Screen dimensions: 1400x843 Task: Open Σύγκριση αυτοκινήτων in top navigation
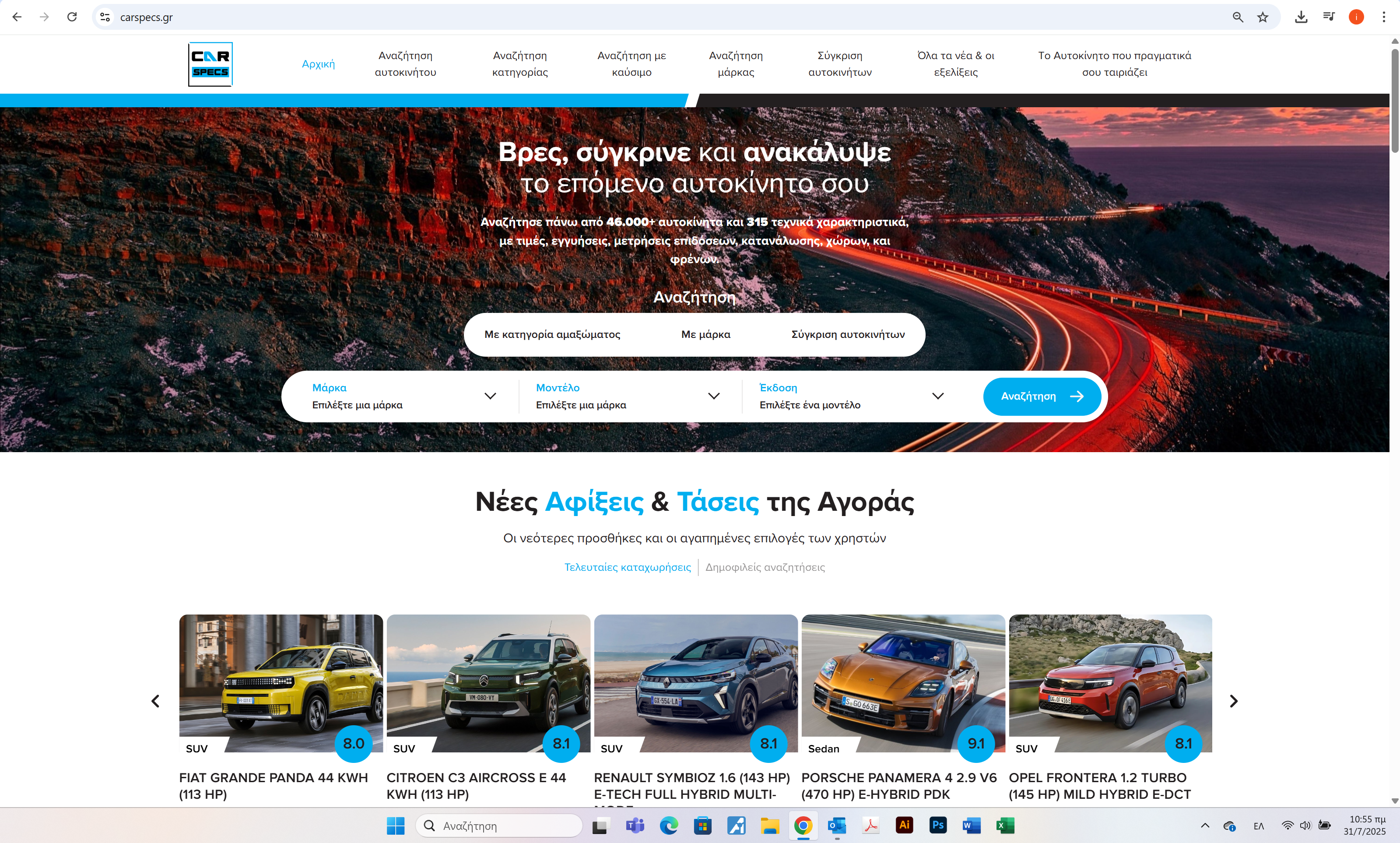[x=839, y=63]
